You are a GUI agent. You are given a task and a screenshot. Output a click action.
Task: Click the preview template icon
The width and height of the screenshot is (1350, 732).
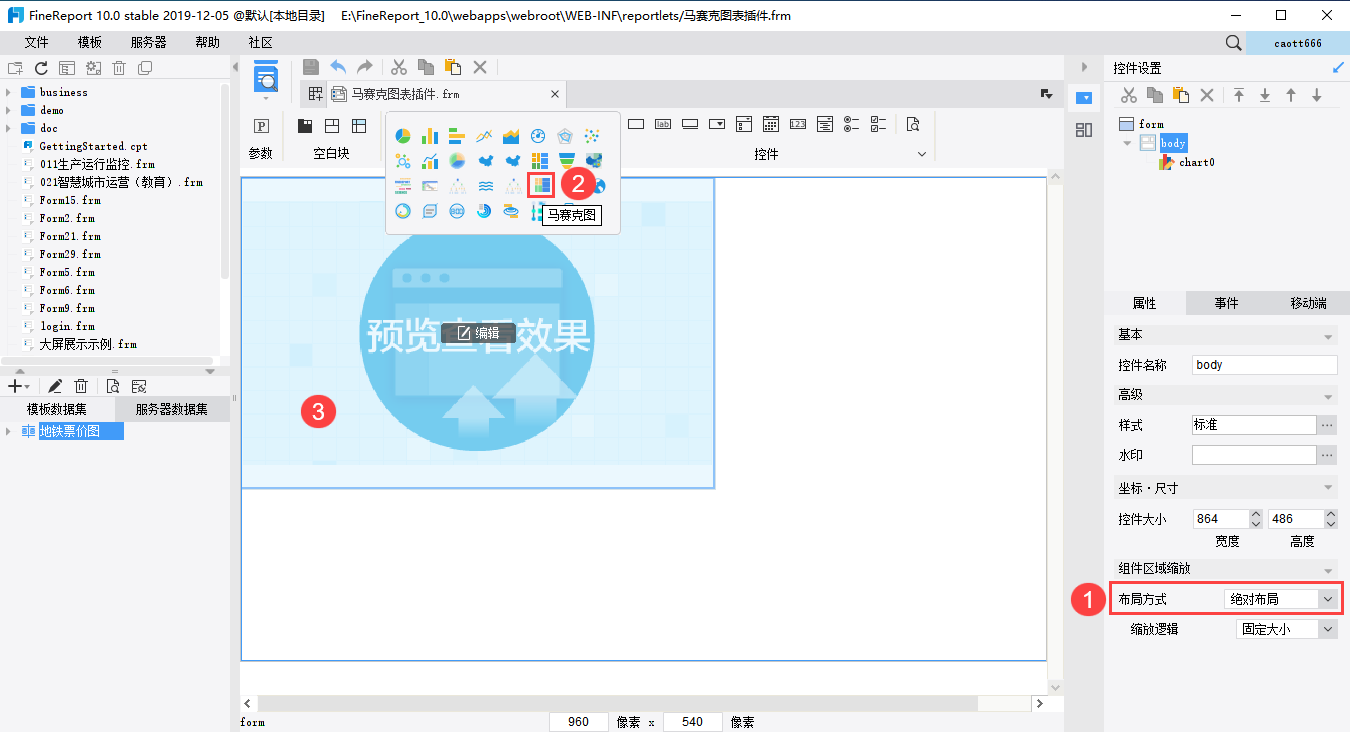[265, 77]
